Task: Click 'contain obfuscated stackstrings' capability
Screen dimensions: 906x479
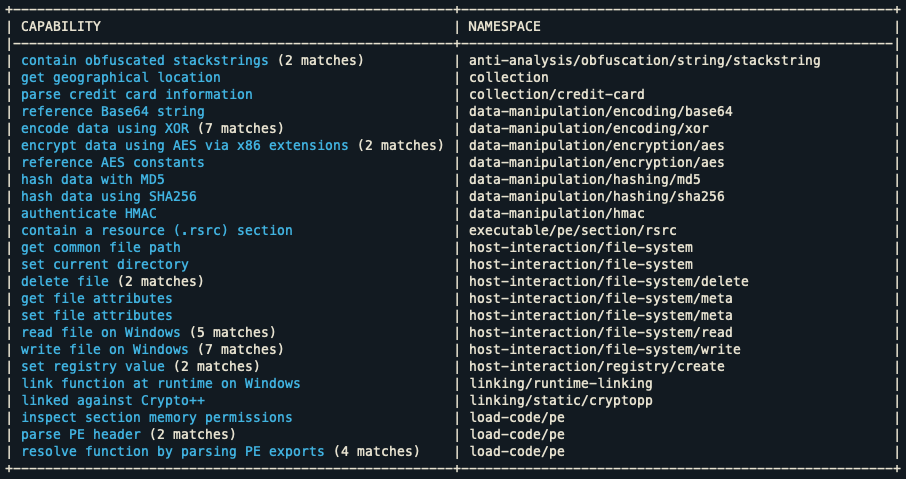Action: 144,60
